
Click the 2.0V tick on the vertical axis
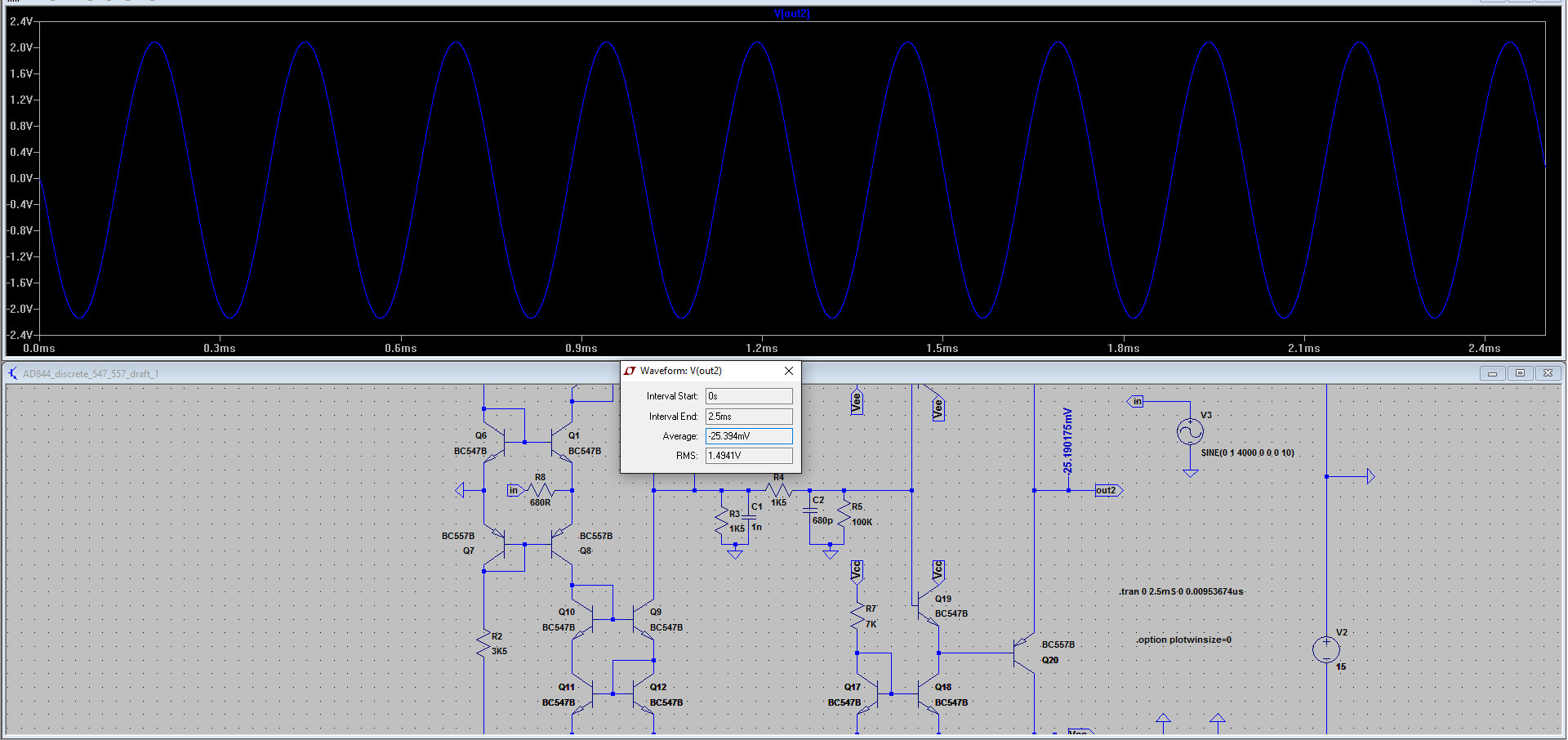coord(21,47)
